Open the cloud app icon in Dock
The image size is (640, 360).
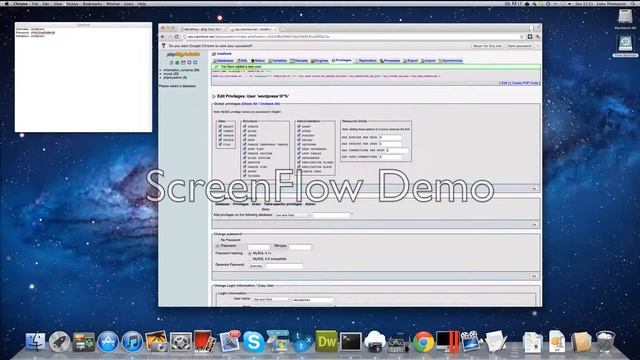point(375,341)
